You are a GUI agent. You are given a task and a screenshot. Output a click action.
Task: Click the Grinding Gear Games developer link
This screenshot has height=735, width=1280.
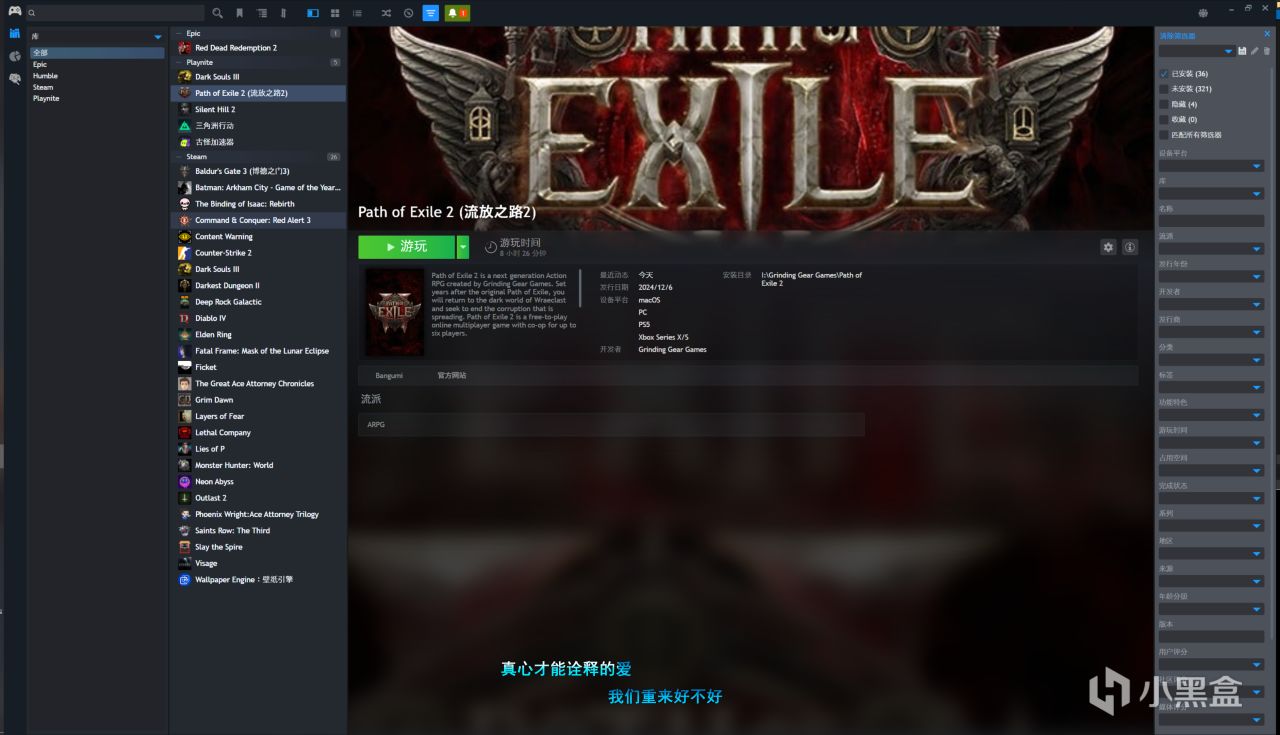(x=672, y=350)
